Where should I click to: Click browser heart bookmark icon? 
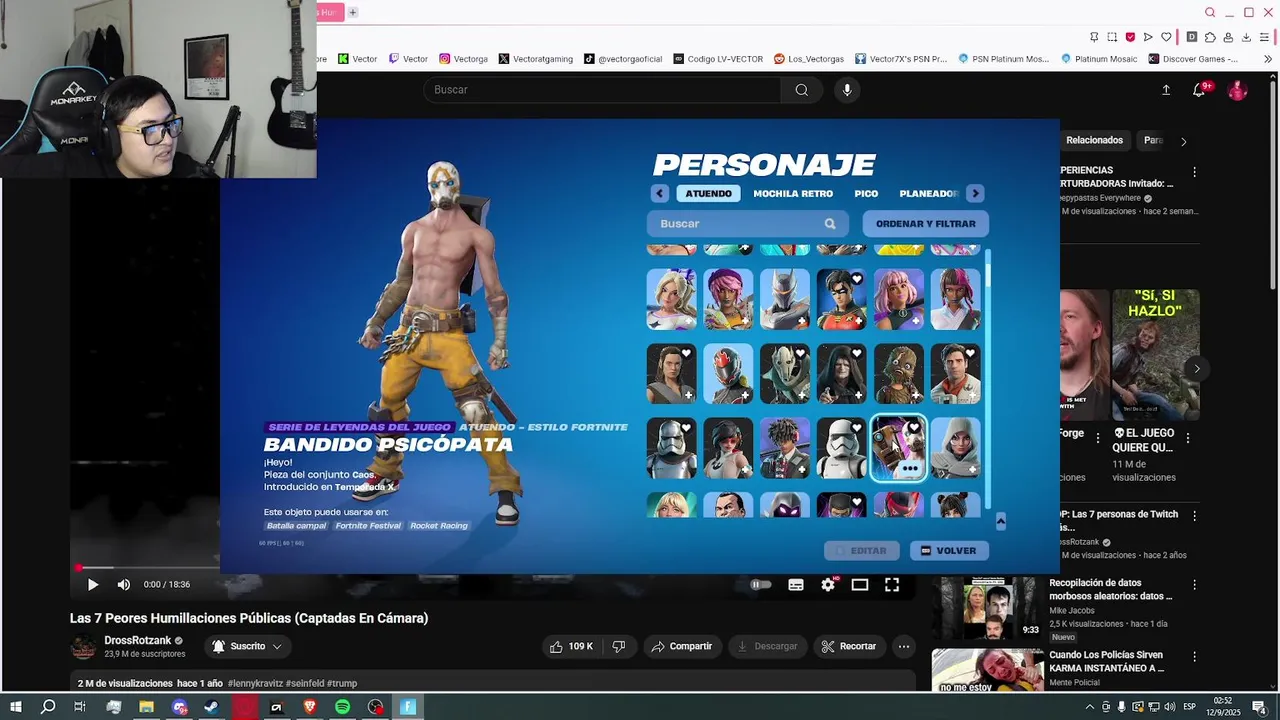pos(1166,37)
